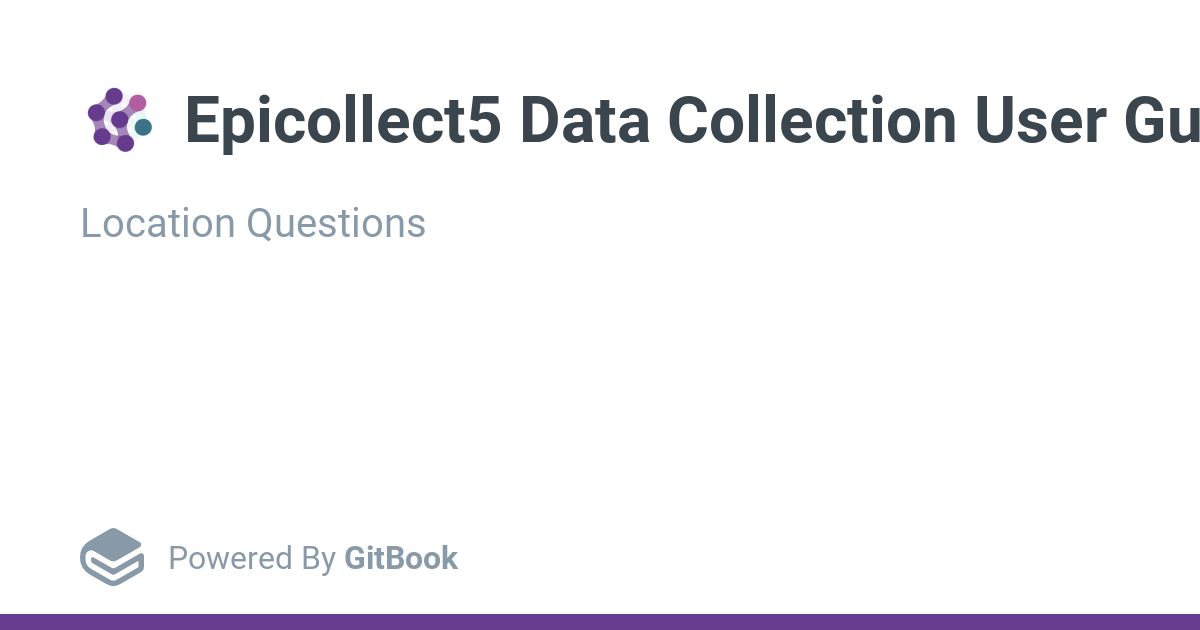Click the top purple dot of the logo
Viewport: 1200px width, 630px height.
(x=114, y=96)
